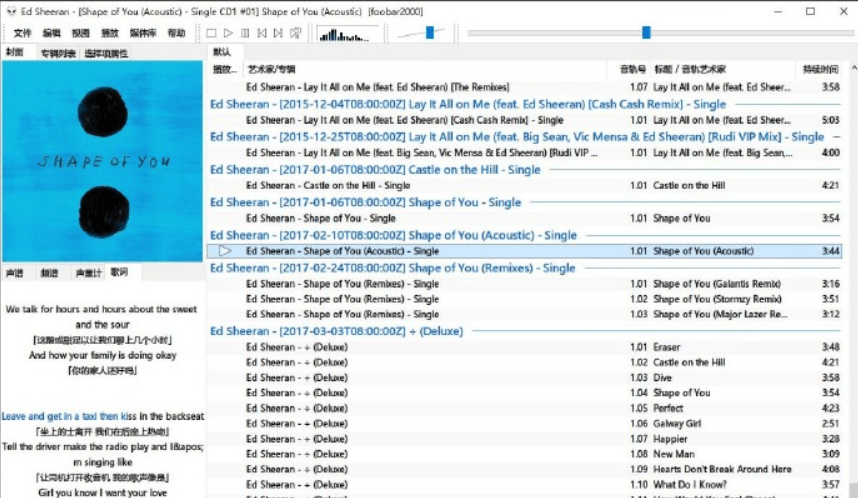Click the 播放.. column header
The image size is (858, 498).
225,69
